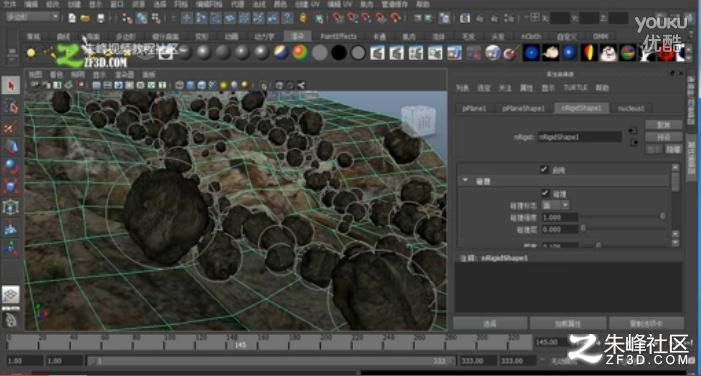Image resolution: width=701 pixels, height=376 pixels.
Task: Switch to the nucleus1 tab
Action: tap(631, 108)
